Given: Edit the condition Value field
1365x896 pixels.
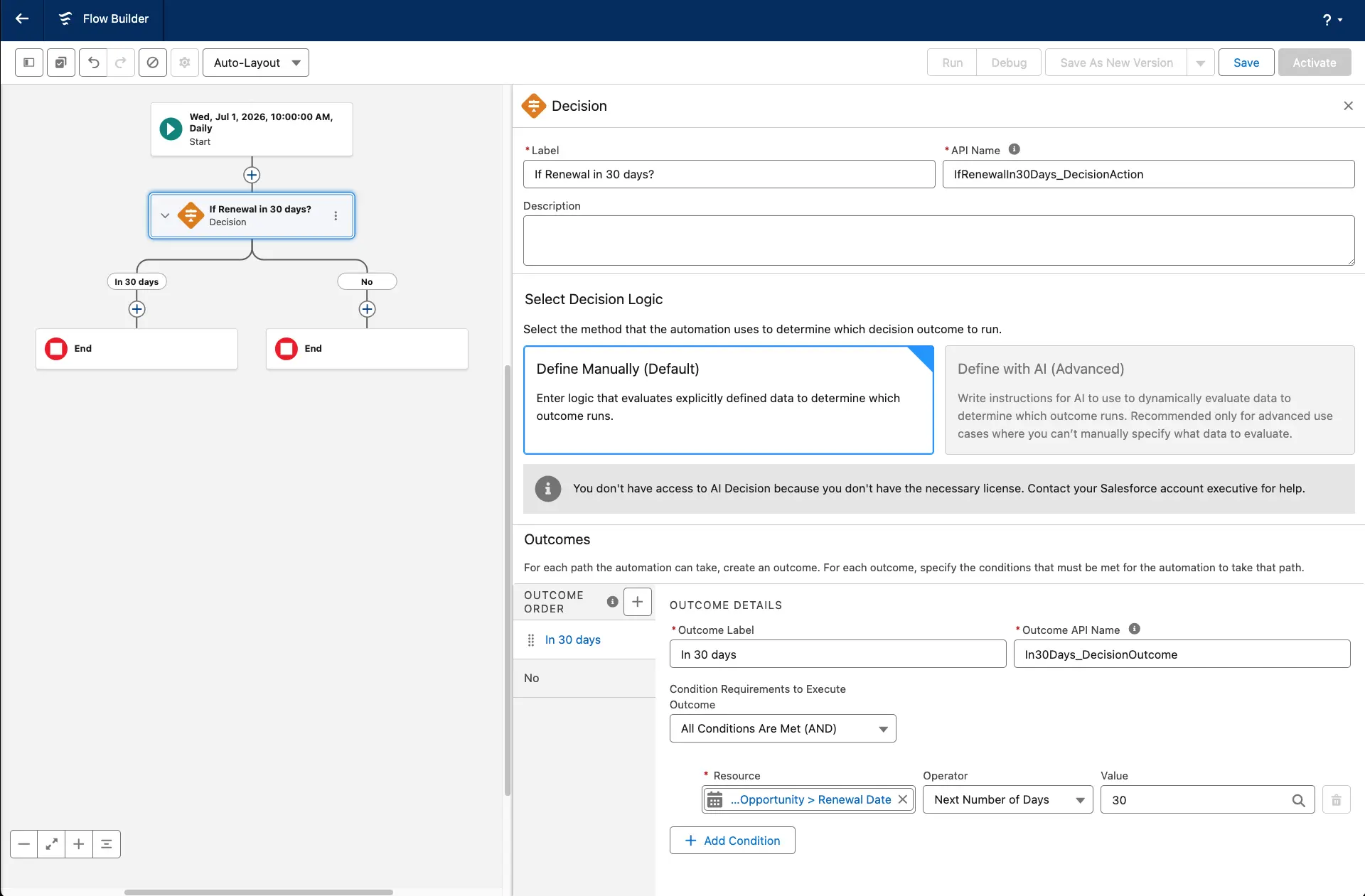Looking at the screenshot, I should (1207, 800).
